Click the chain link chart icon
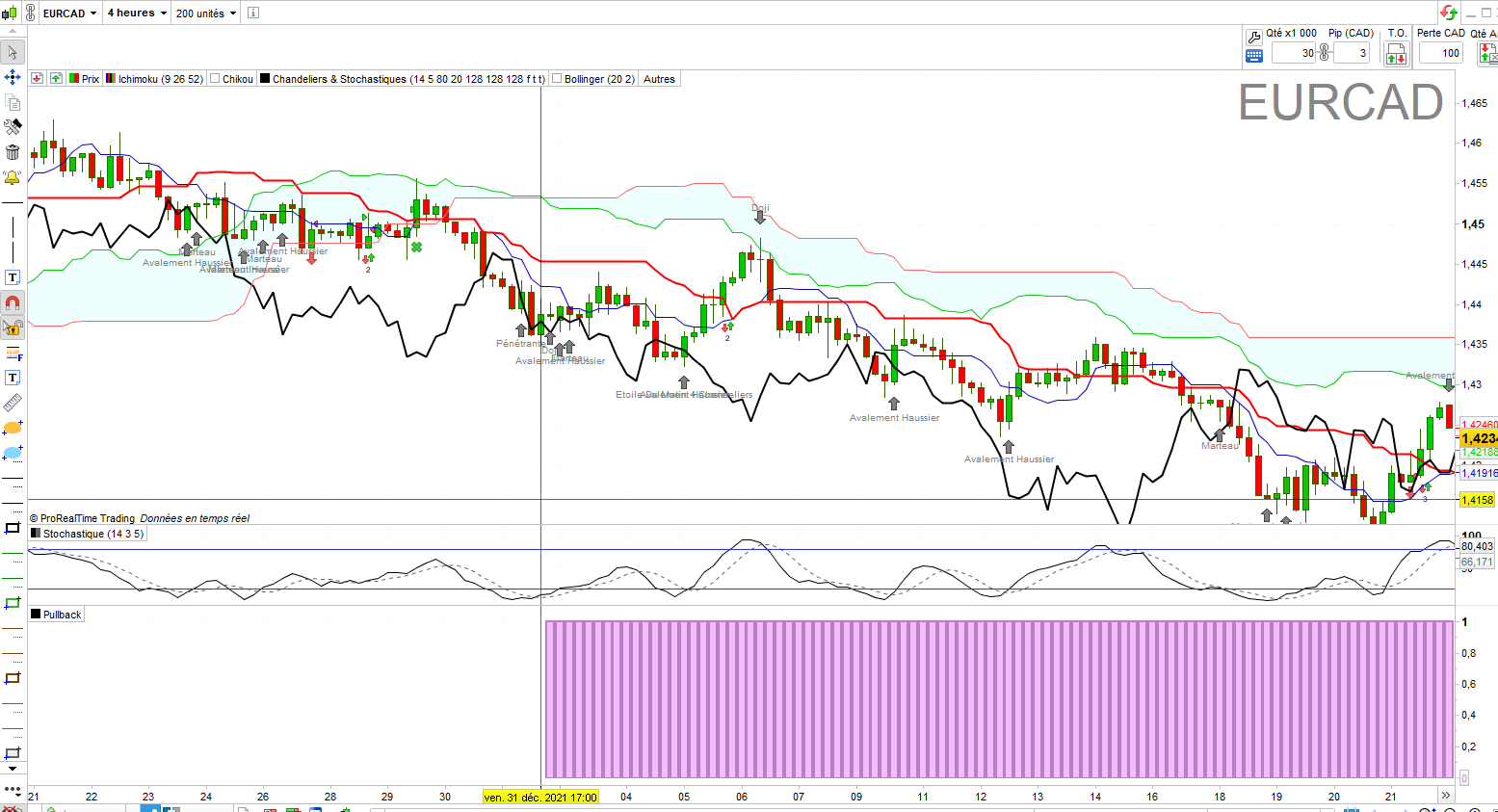 pos(29,13)
